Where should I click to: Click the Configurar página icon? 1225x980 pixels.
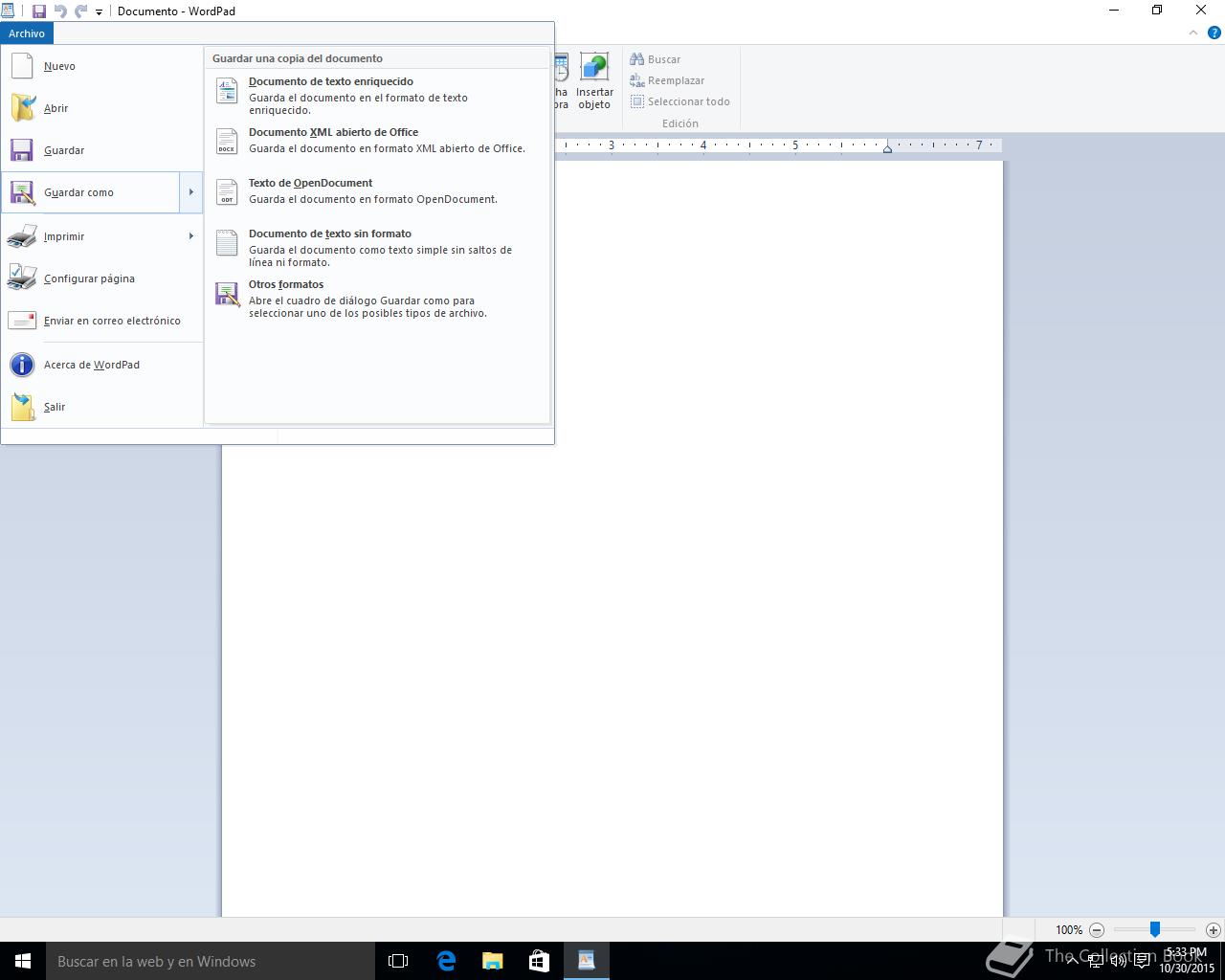[22, 278]
